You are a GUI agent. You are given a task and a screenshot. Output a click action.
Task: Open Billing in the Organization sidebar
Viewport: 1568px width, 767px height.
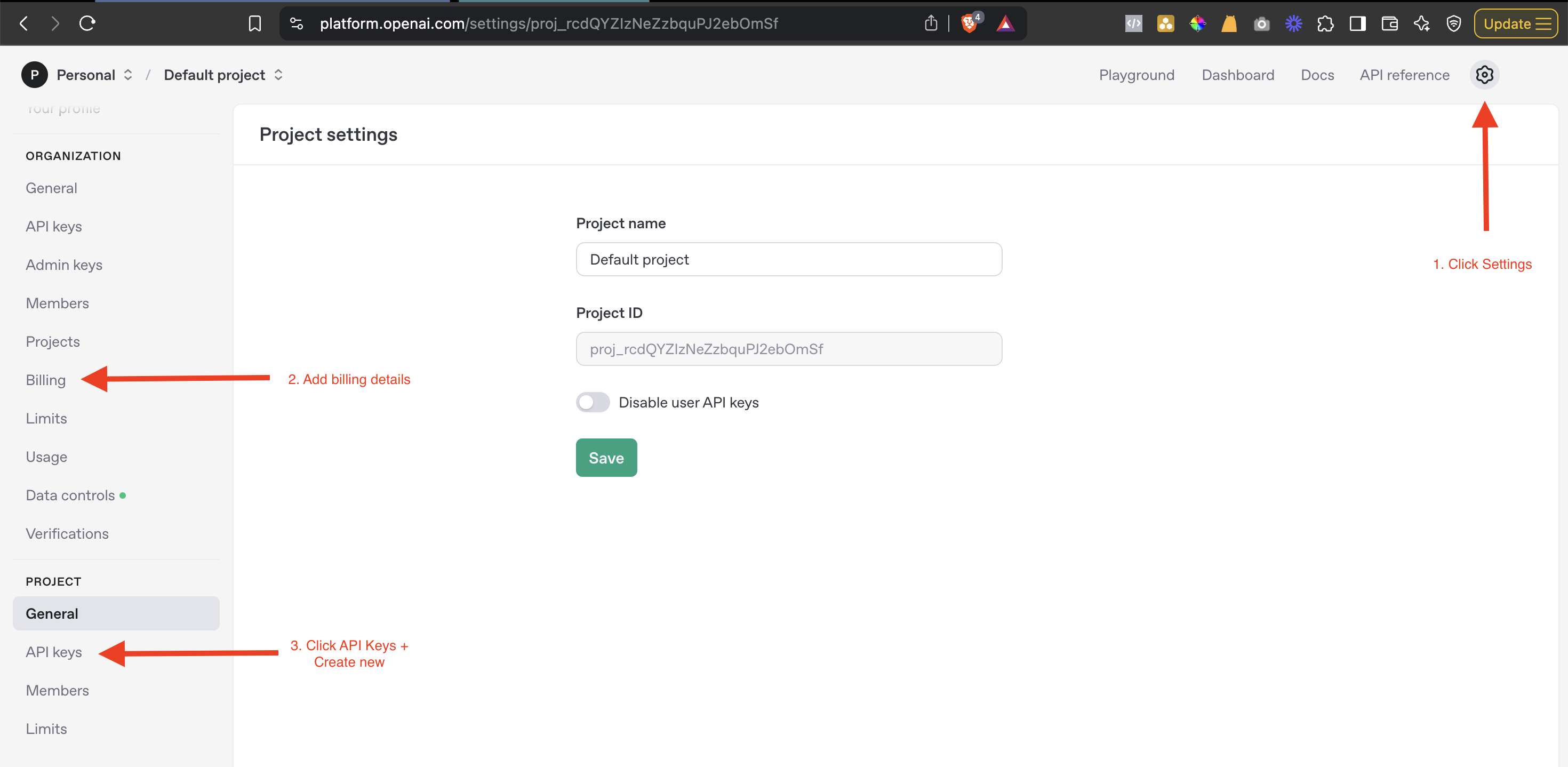point(46,380)
